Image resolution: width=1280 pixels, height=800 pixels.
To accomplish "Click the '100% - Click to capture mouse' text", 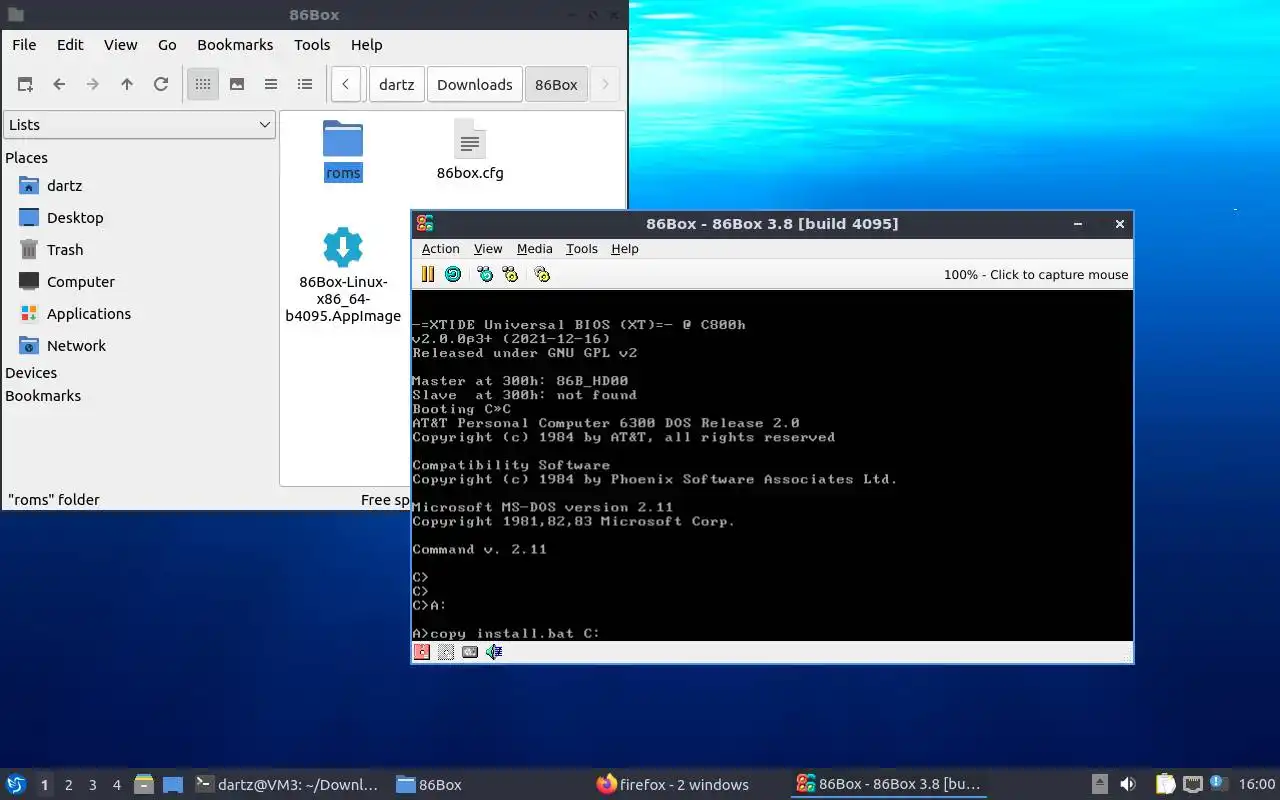I will 1036,275.
